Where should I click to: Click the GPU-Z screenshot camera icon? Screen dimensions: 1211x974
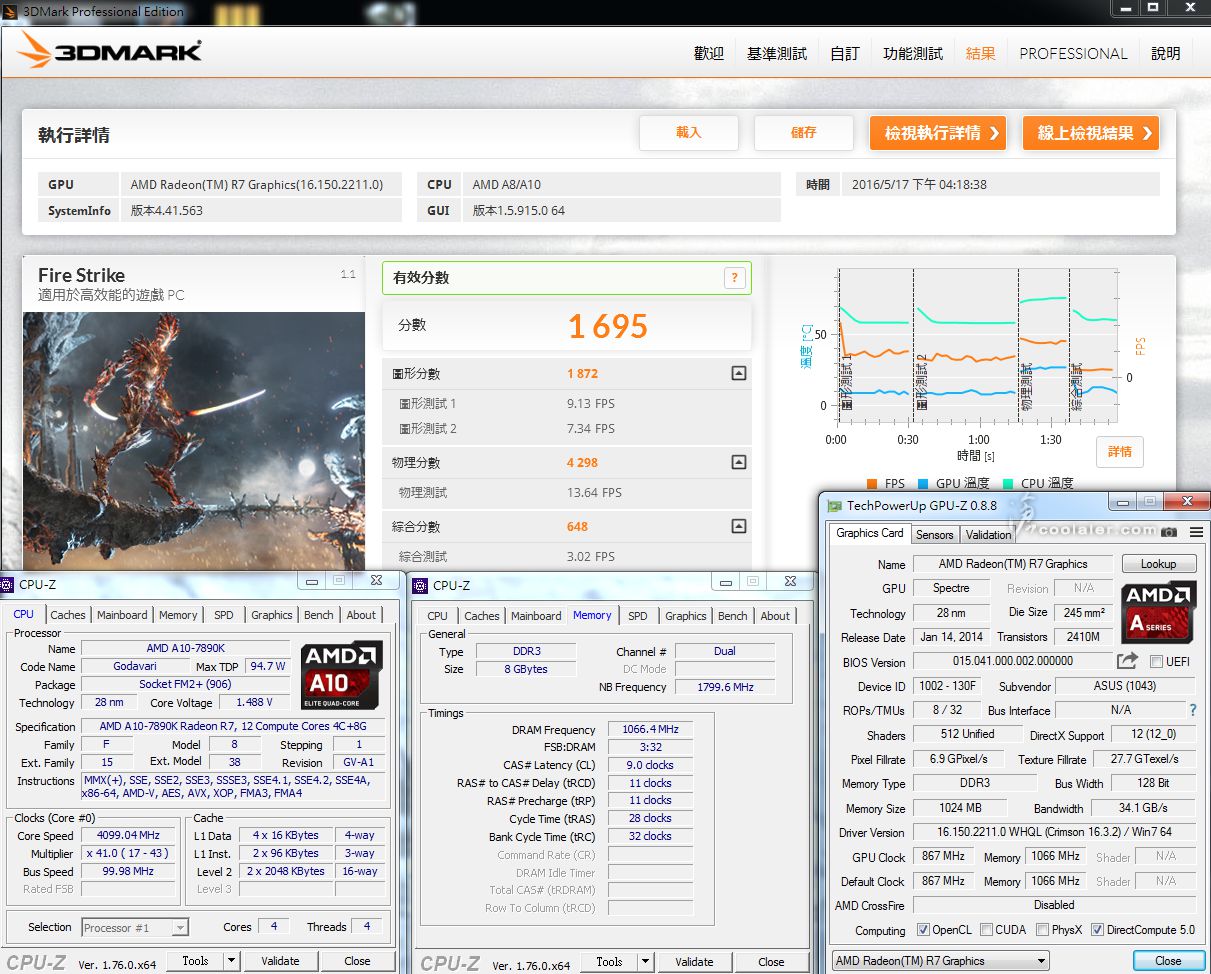click(1169, 532)
